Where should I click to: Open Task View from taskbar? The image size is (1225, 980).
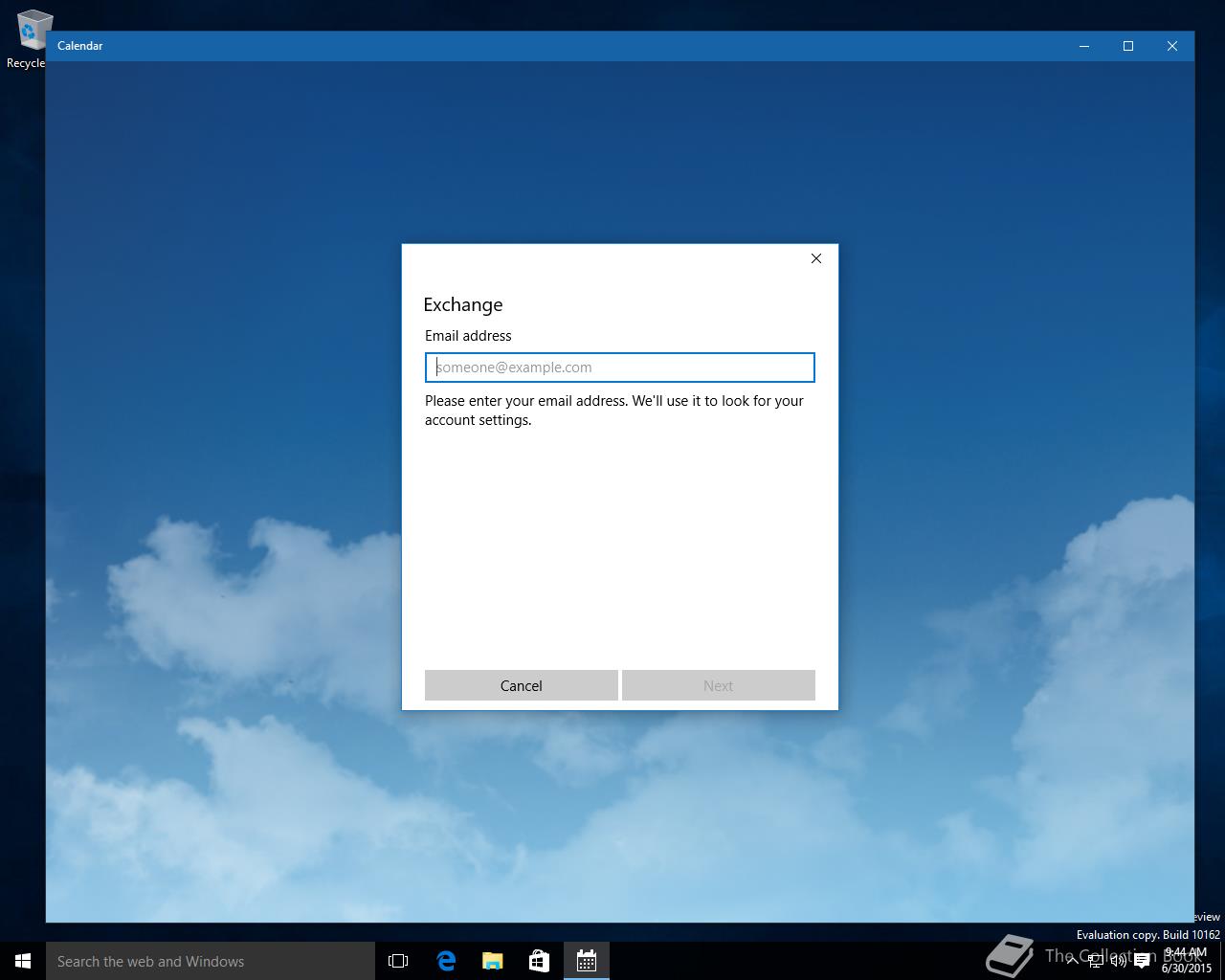(398, 961)
